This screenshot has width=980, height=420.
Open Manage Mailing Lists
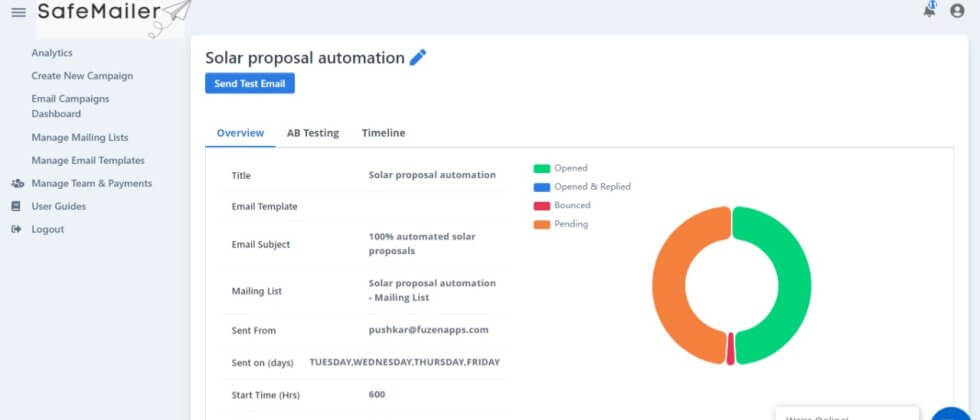[x=79, y=138]
